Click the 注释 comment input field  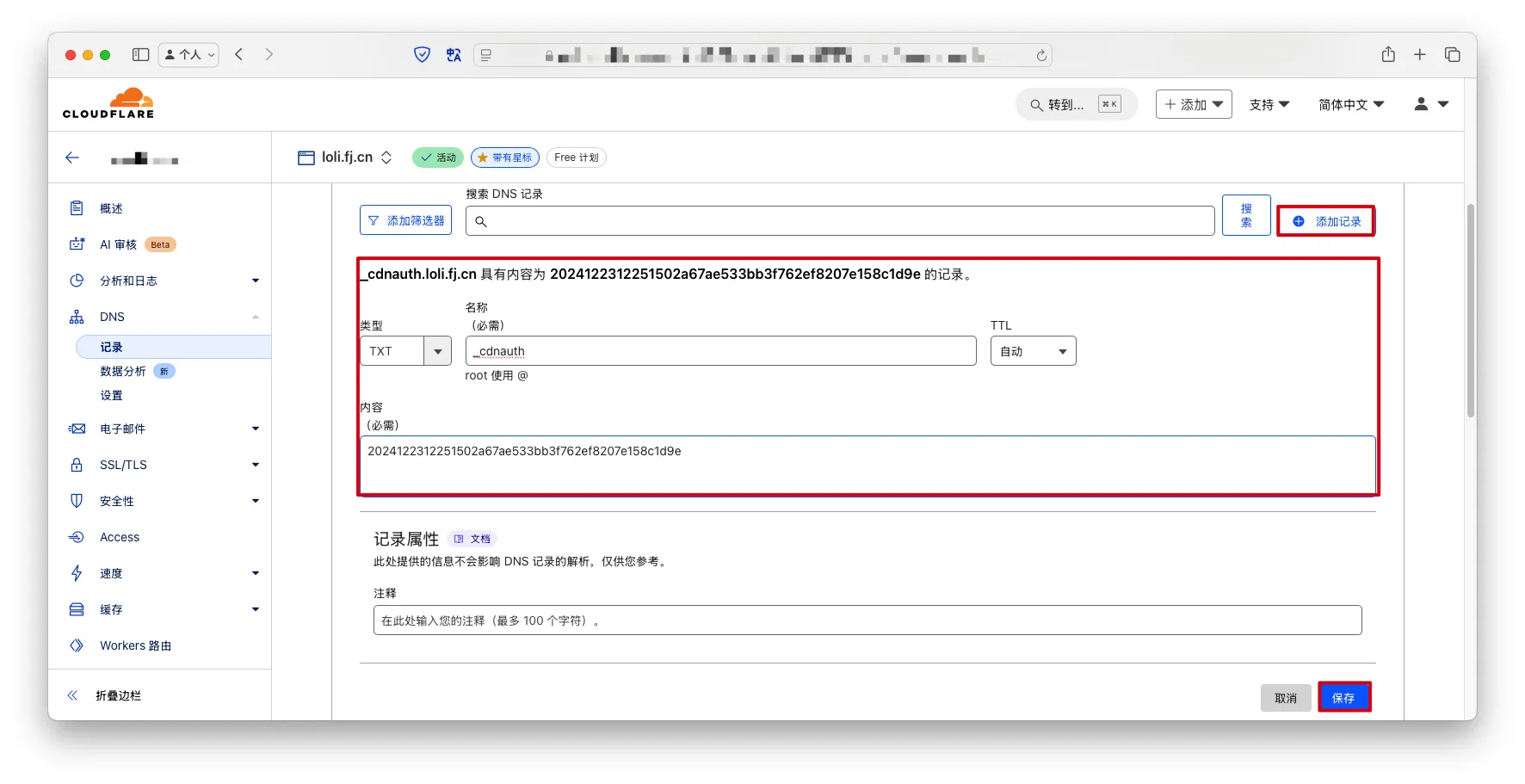tap(867, 620)
